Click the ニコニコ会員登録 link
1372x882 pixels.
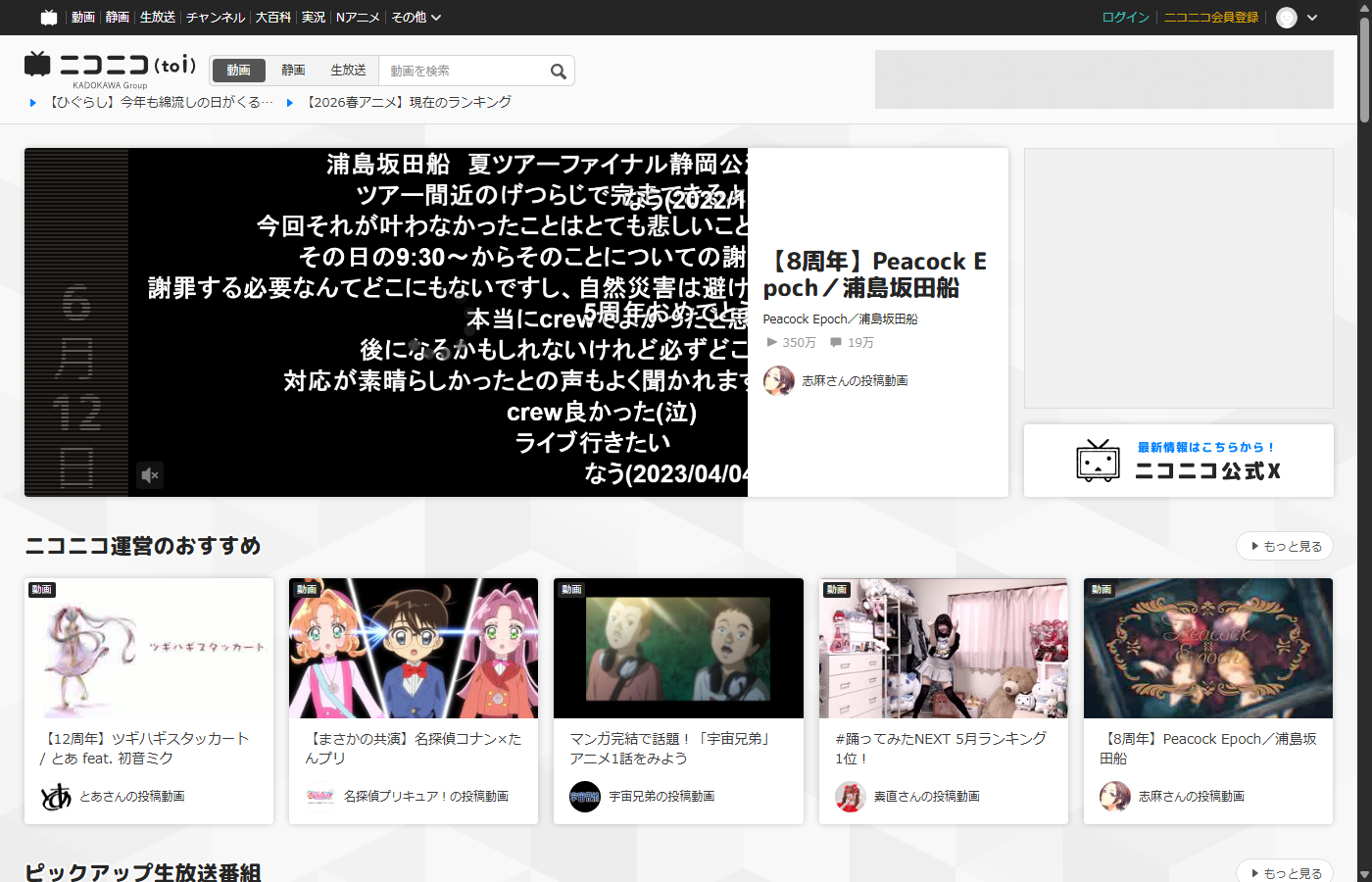point(1211,18)
